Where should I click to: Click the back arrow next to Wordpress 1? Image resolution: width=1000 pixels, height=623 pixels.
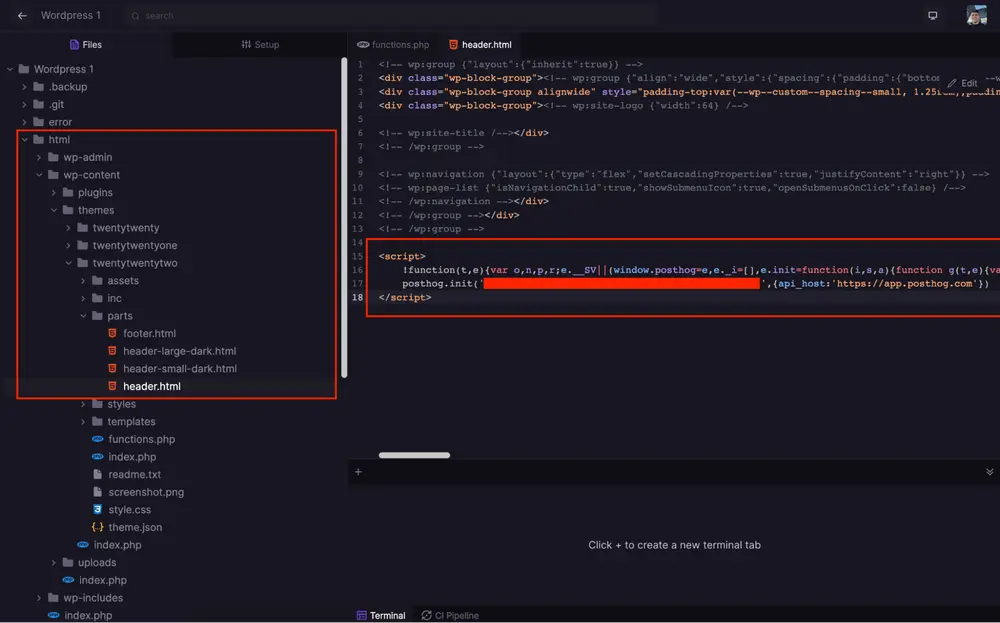(22, 15)
